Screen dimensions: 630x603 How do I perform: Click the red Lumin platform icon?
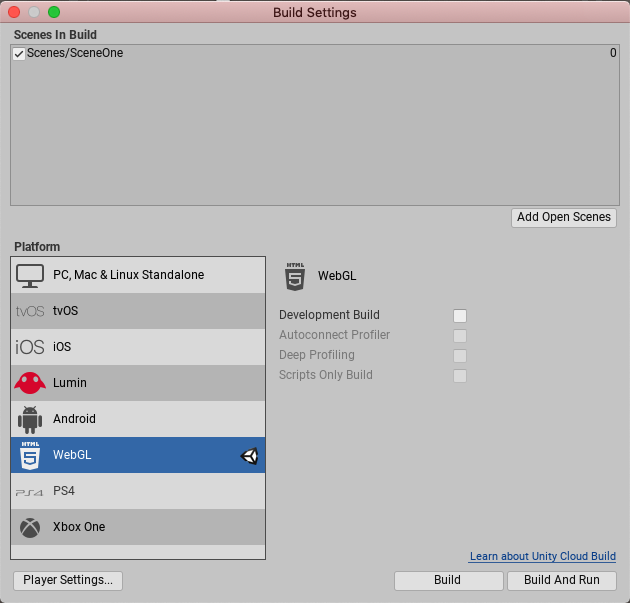pos(30,383)
